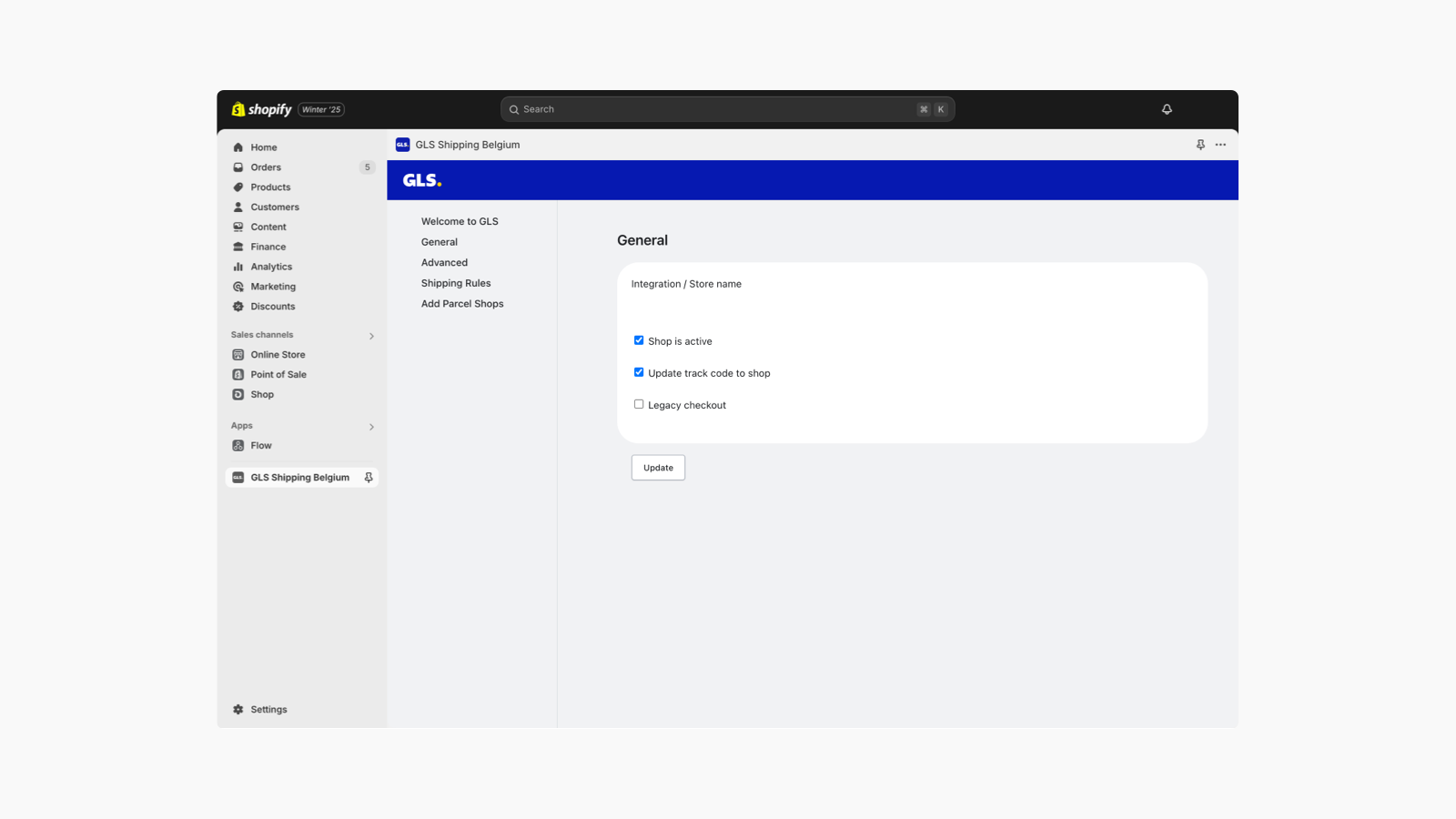The image size is (1456, 819).
Task: Open the Analytics section
Action: pyautogui.click(x=270, y=266)
